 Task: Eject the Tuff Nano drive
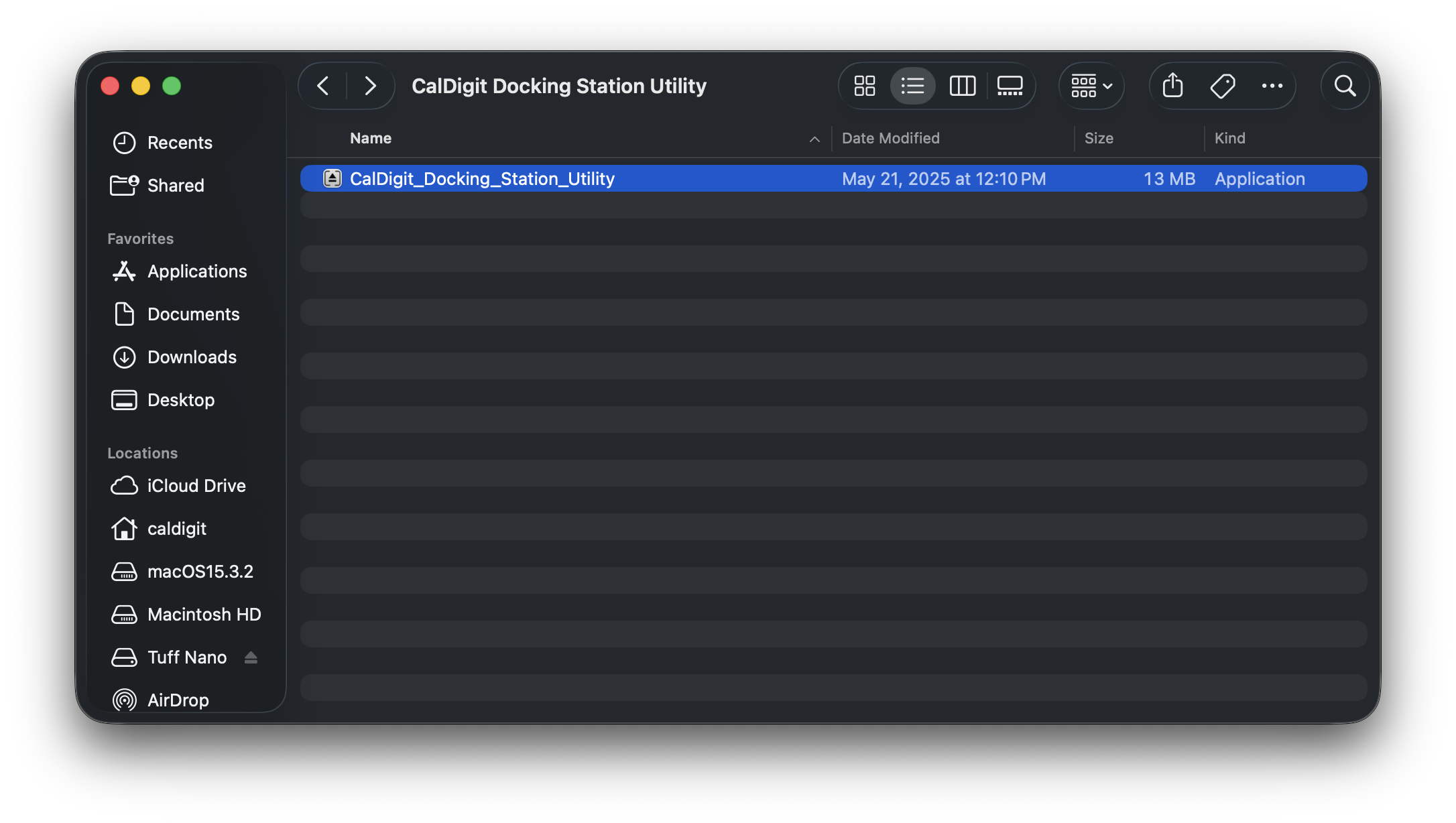251,657
